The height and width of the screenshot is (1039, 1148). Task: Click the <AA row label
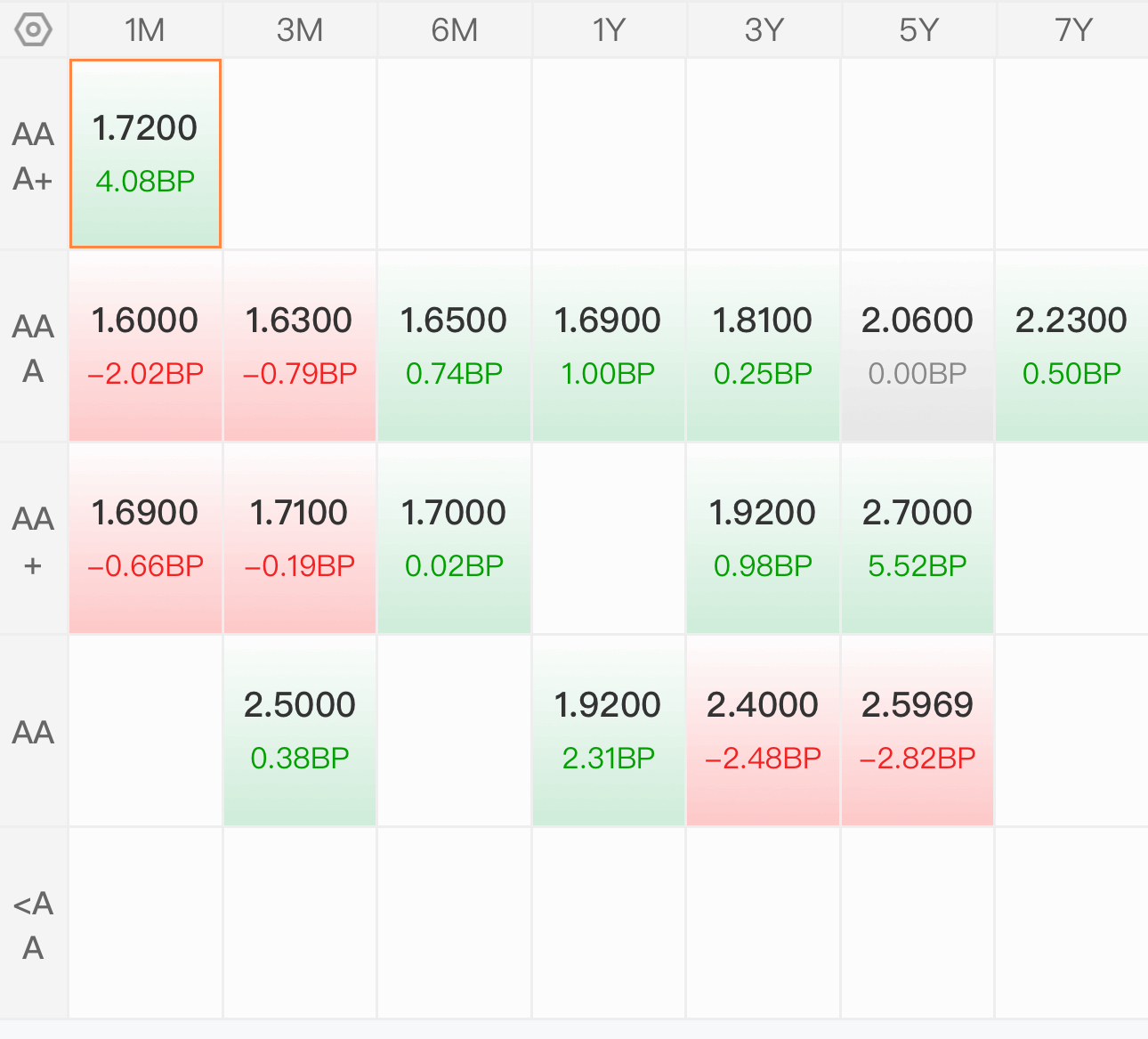pyautogui.click(x=34, y=924)
